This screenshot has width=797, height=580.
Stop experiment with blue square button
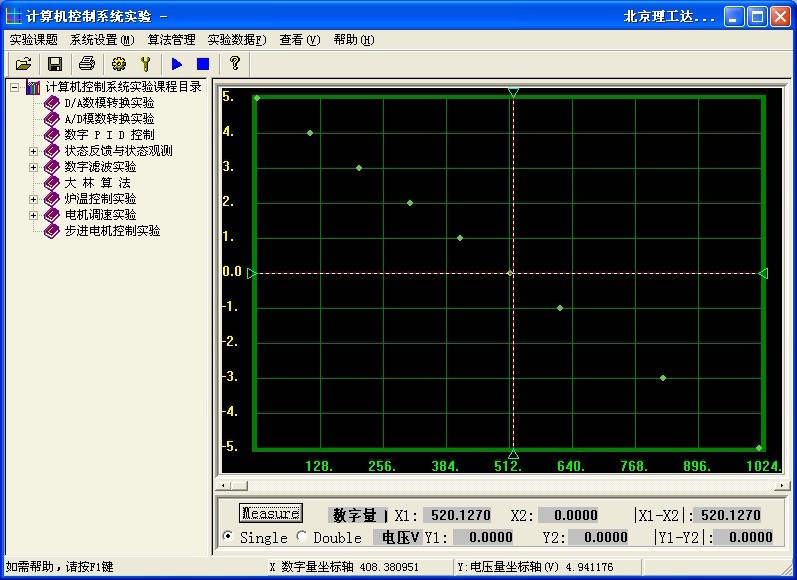203,63
